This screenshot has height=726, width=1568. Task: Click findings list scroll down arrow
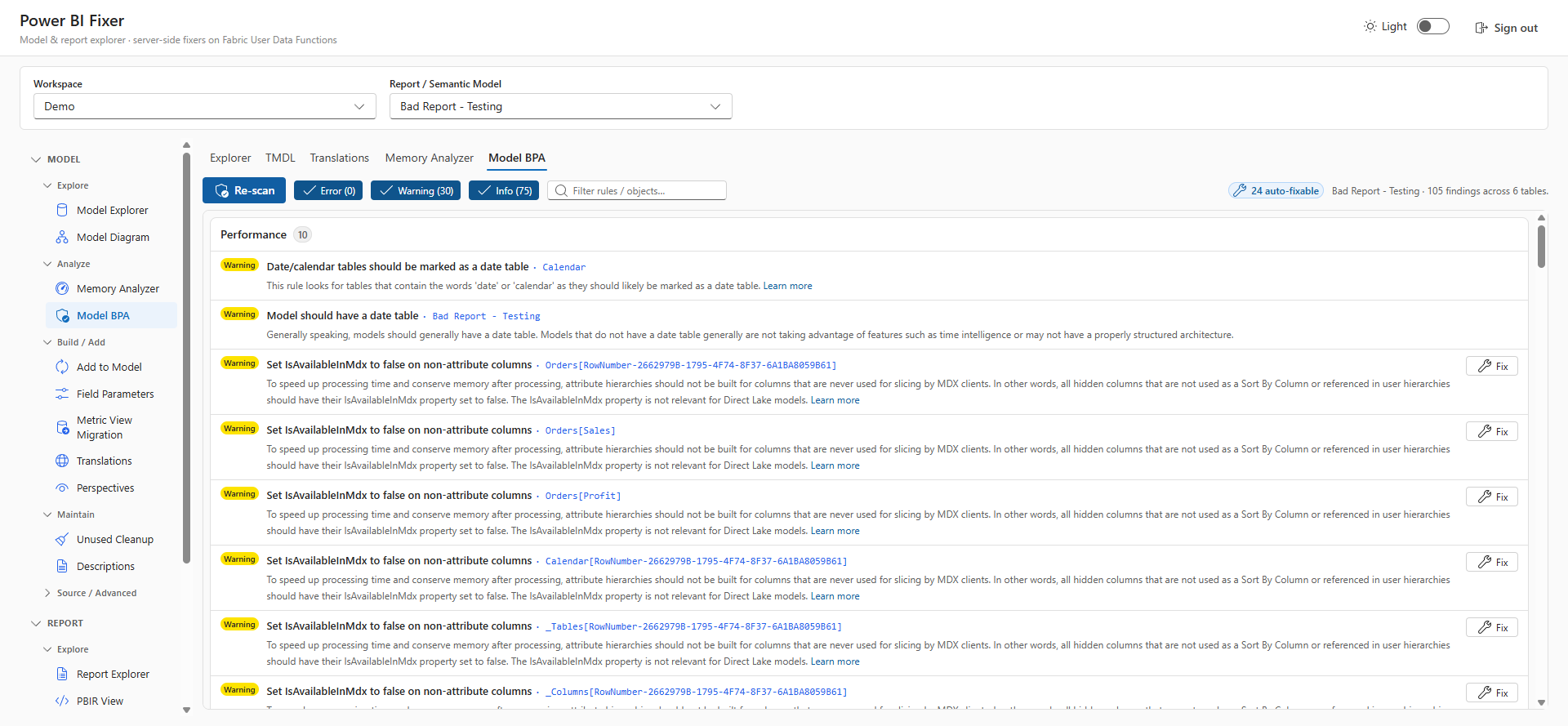coord(1541,702)
